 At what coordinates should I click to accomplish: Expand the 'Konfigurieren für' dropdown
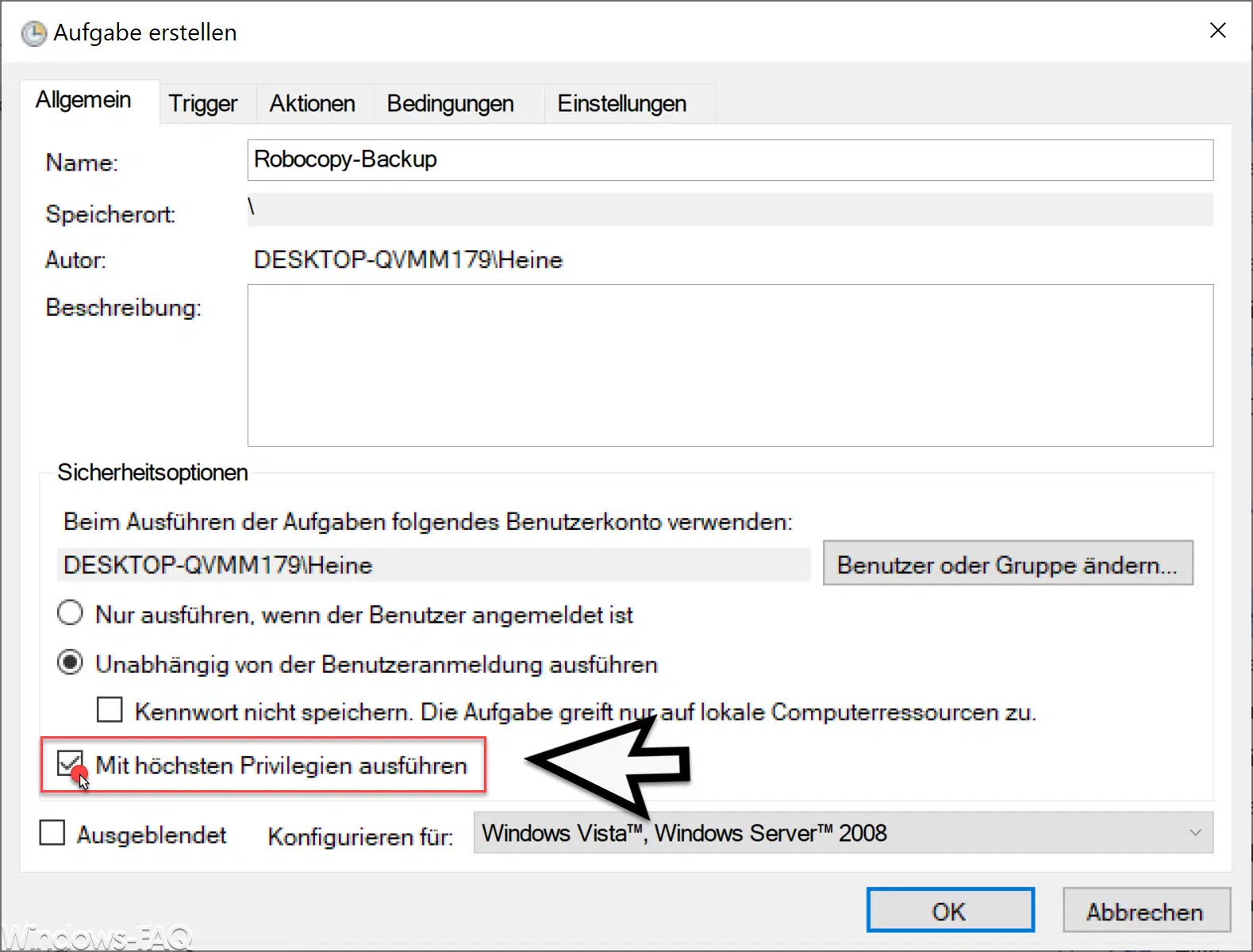(843, 833)
